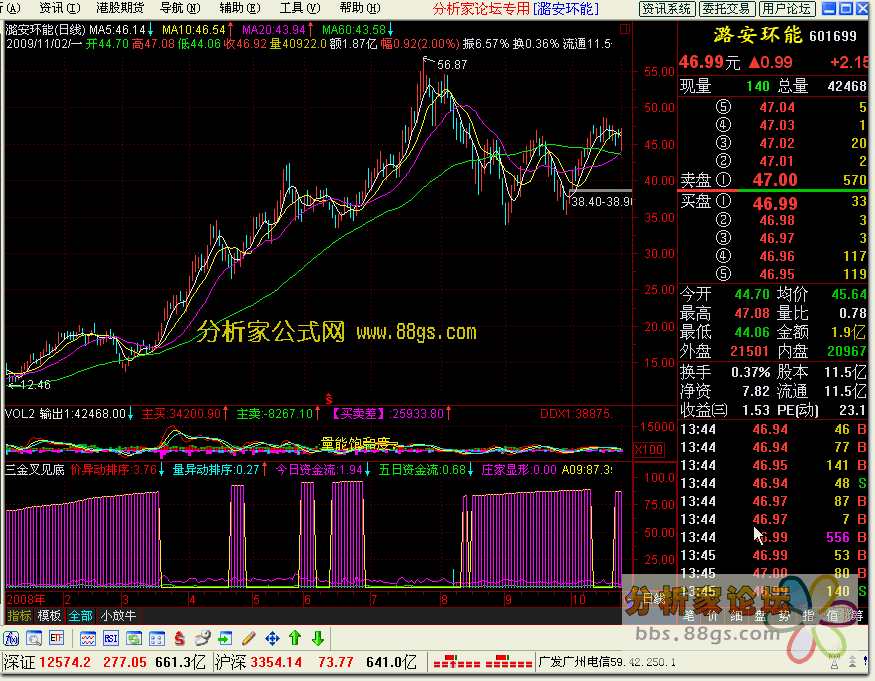Switch to 笔 tab in quote panel
This screenshot has width=875, height=681.
coord(689,616)
